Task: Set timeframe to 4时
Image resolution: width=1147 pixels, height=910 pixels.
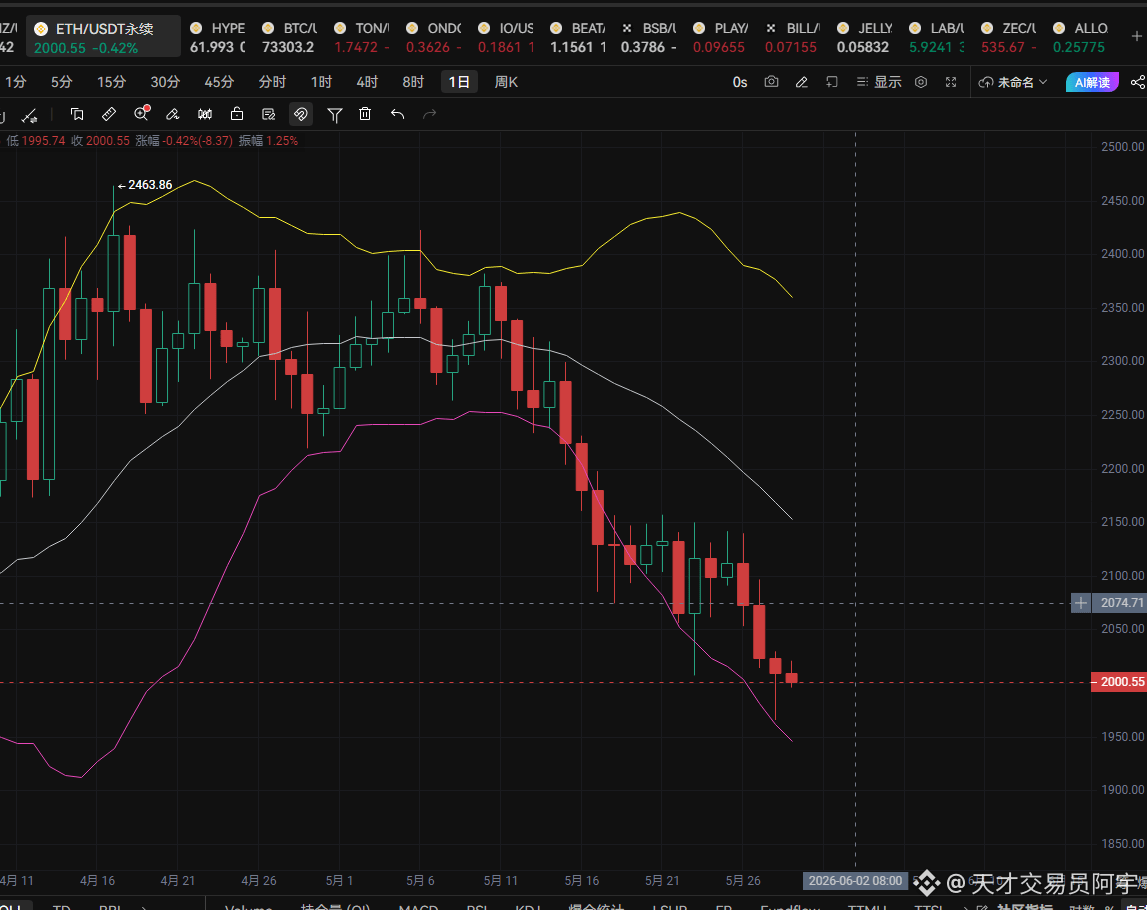Action: (x=367, y=82)
